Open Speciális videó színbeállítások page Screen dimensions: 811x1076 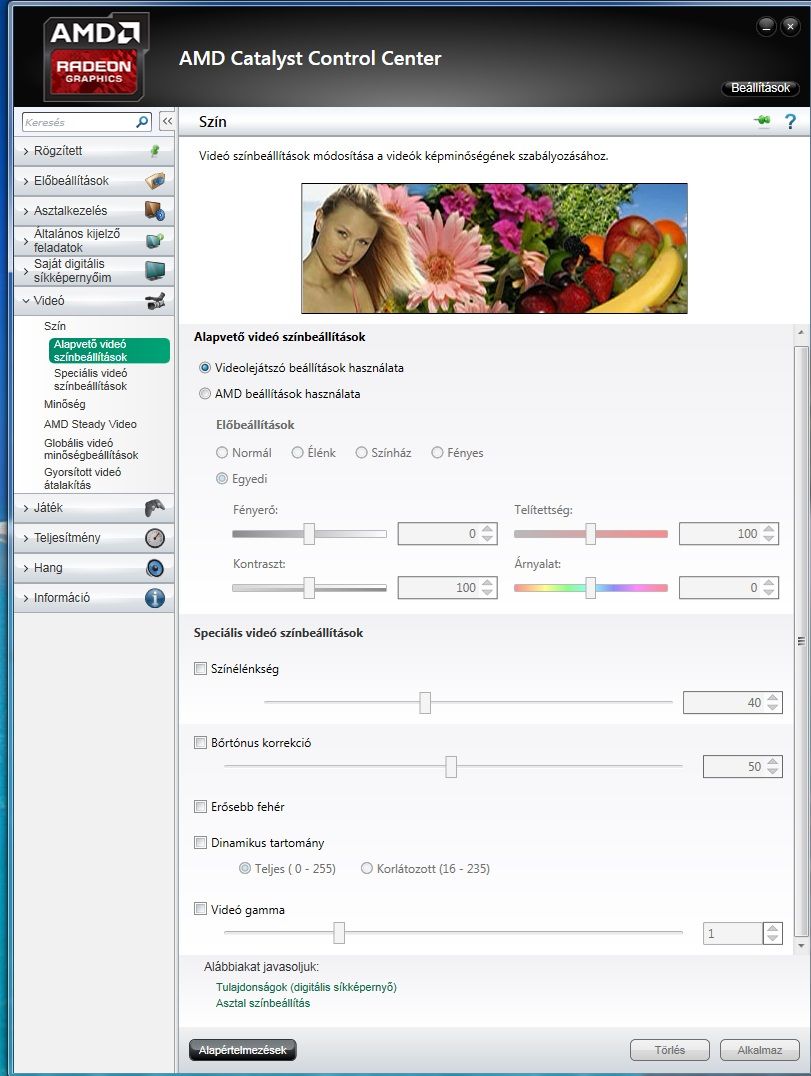point(91,379)
